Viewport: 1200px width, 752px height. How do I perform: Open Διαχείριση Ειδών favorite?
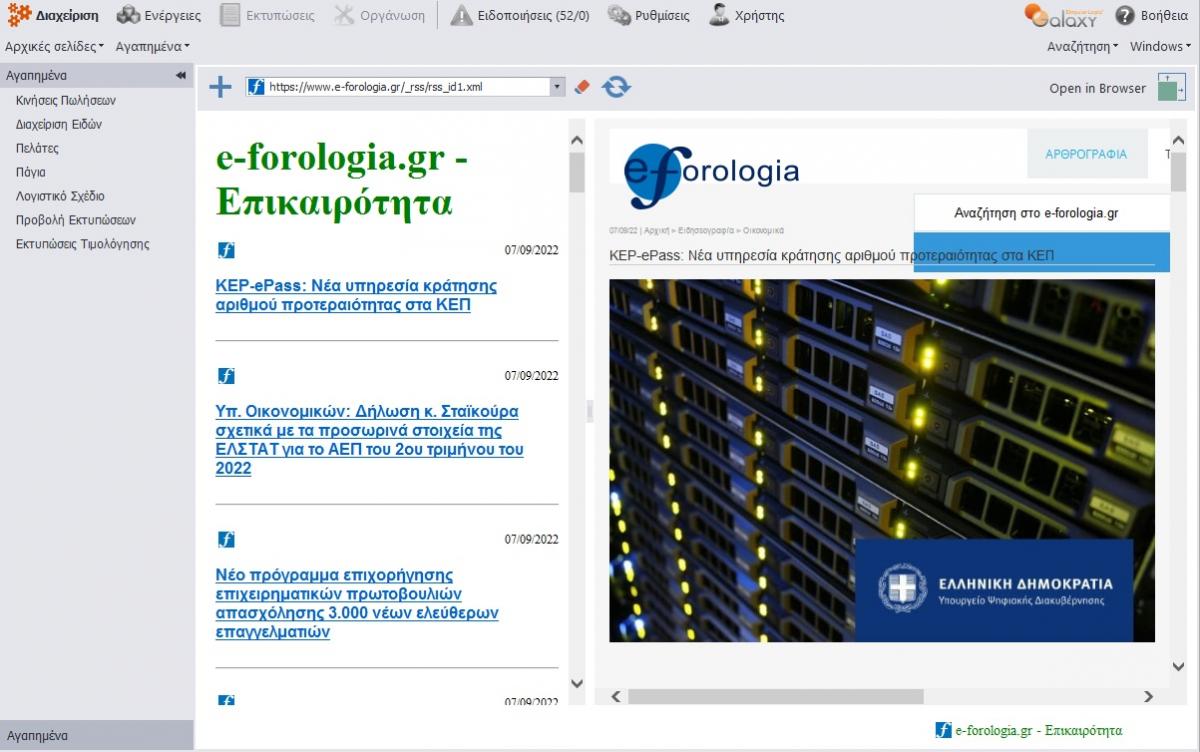(x=59, y=124)
